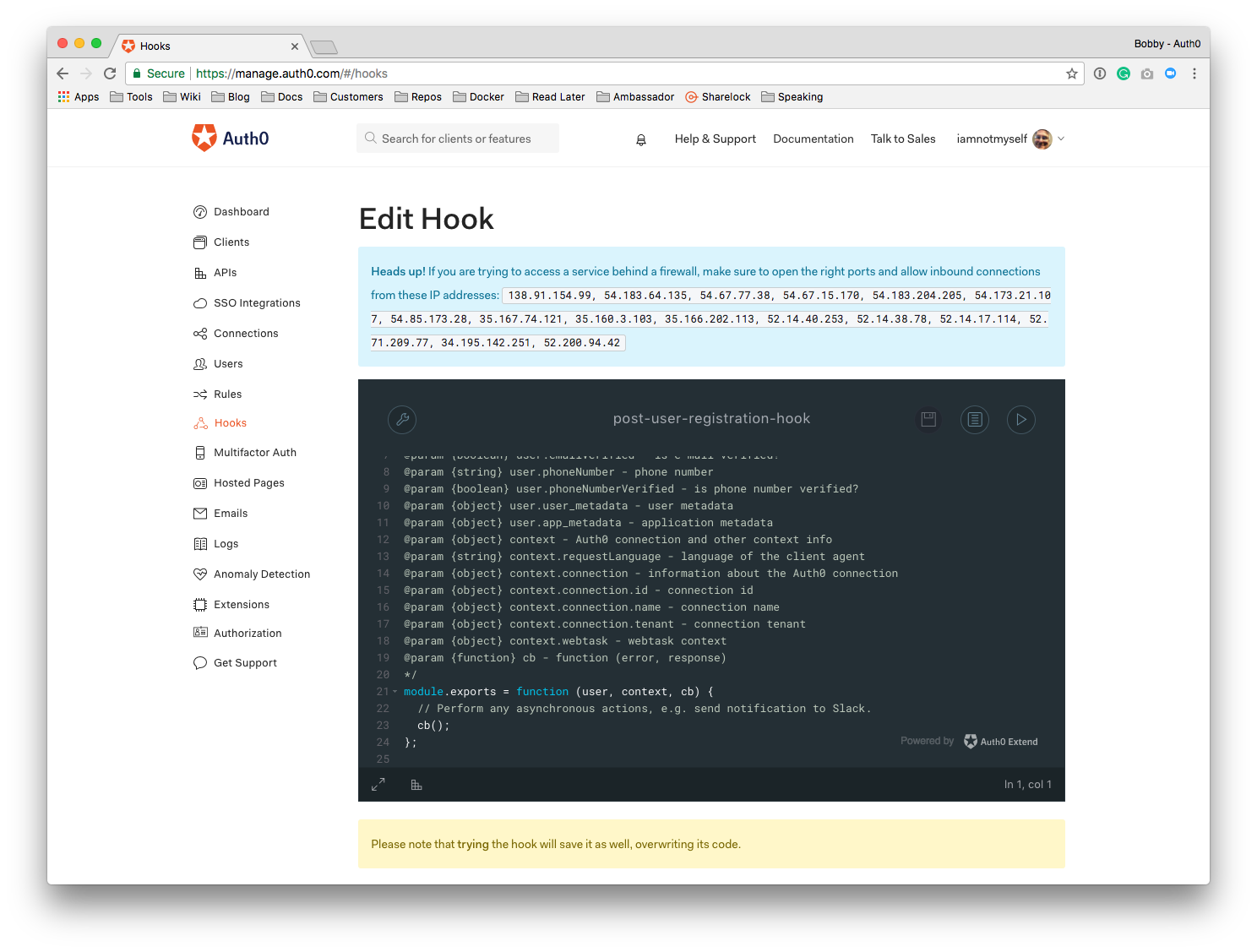This screenshot has height=952, width=1257.
Task: Click the Auth0 logo
Action: click(x=230, y=138)
